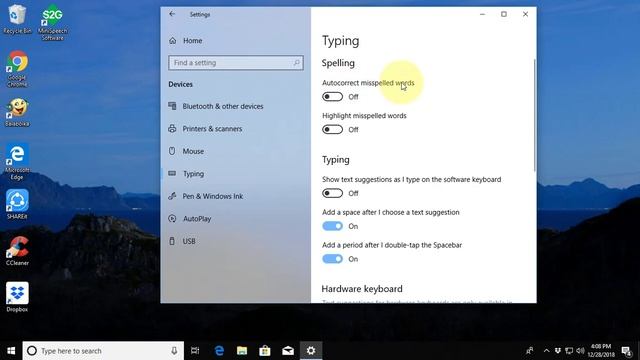Launch Microsoft Edge desktop shortcut
The image size is (640, 360).
point(17,162)
